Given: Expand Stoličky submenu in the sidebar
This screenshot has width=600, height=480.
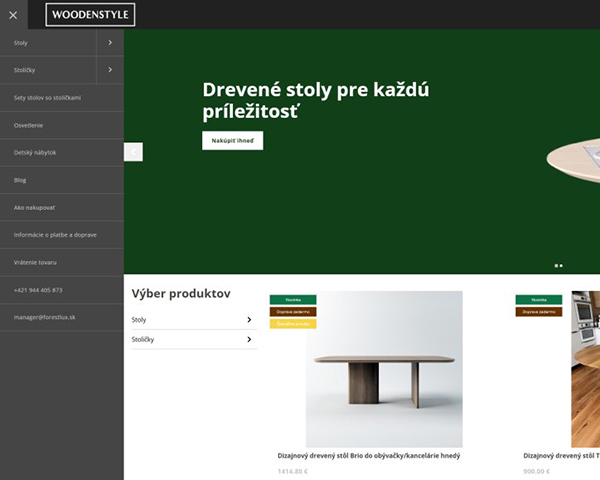Looking at the screenshot, I should pos(110,70).
